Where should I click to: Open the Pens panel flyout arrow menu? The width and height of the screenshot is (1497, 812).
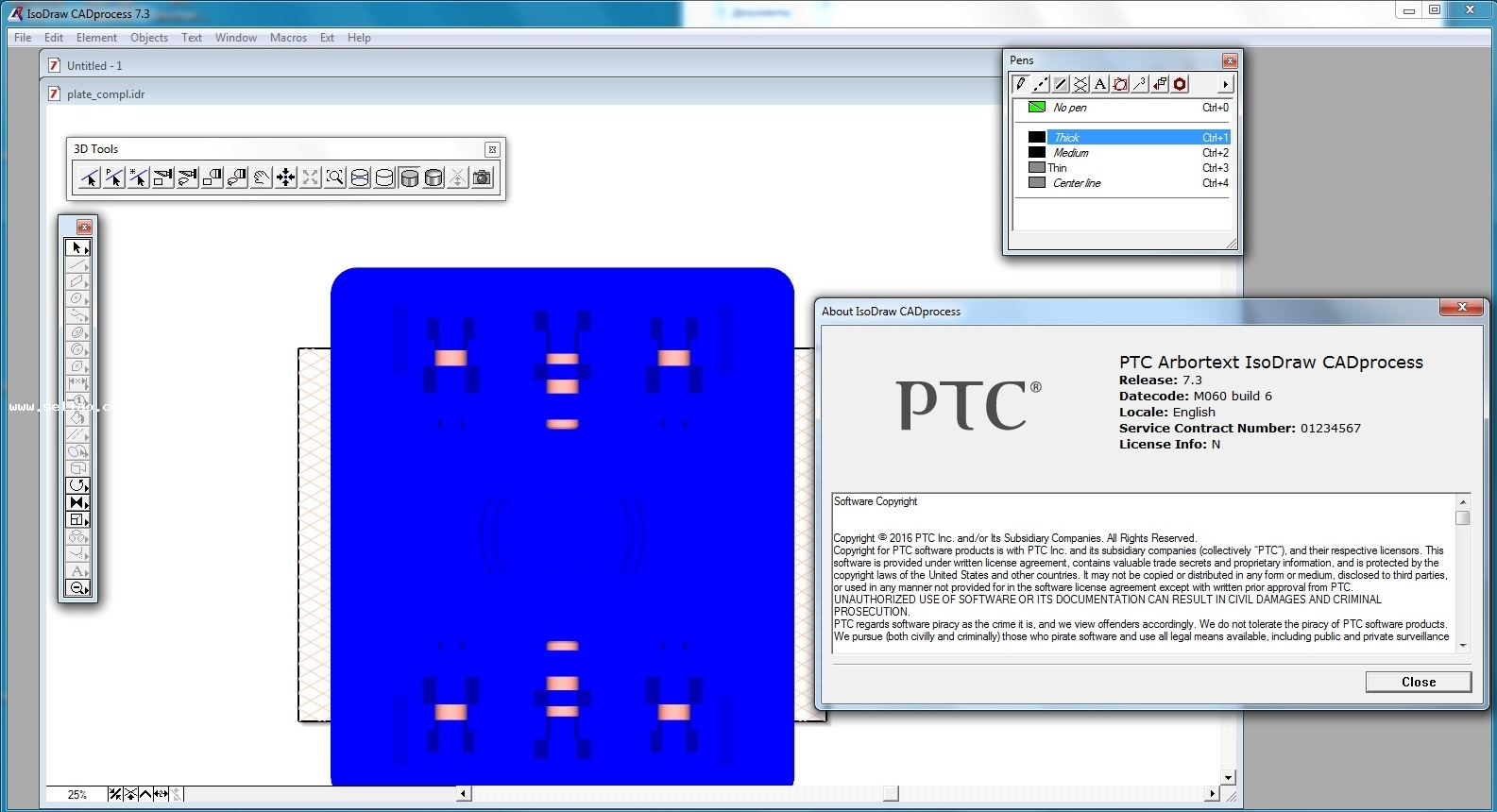click(x=1225, y=85)
